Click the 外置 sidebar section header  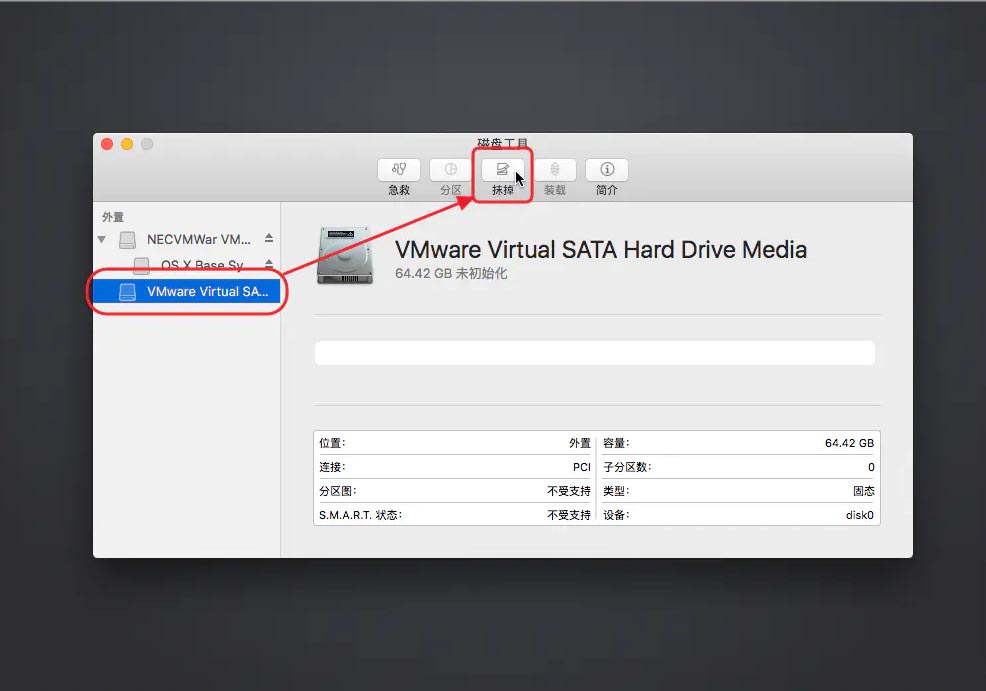(x=113, y=217)
